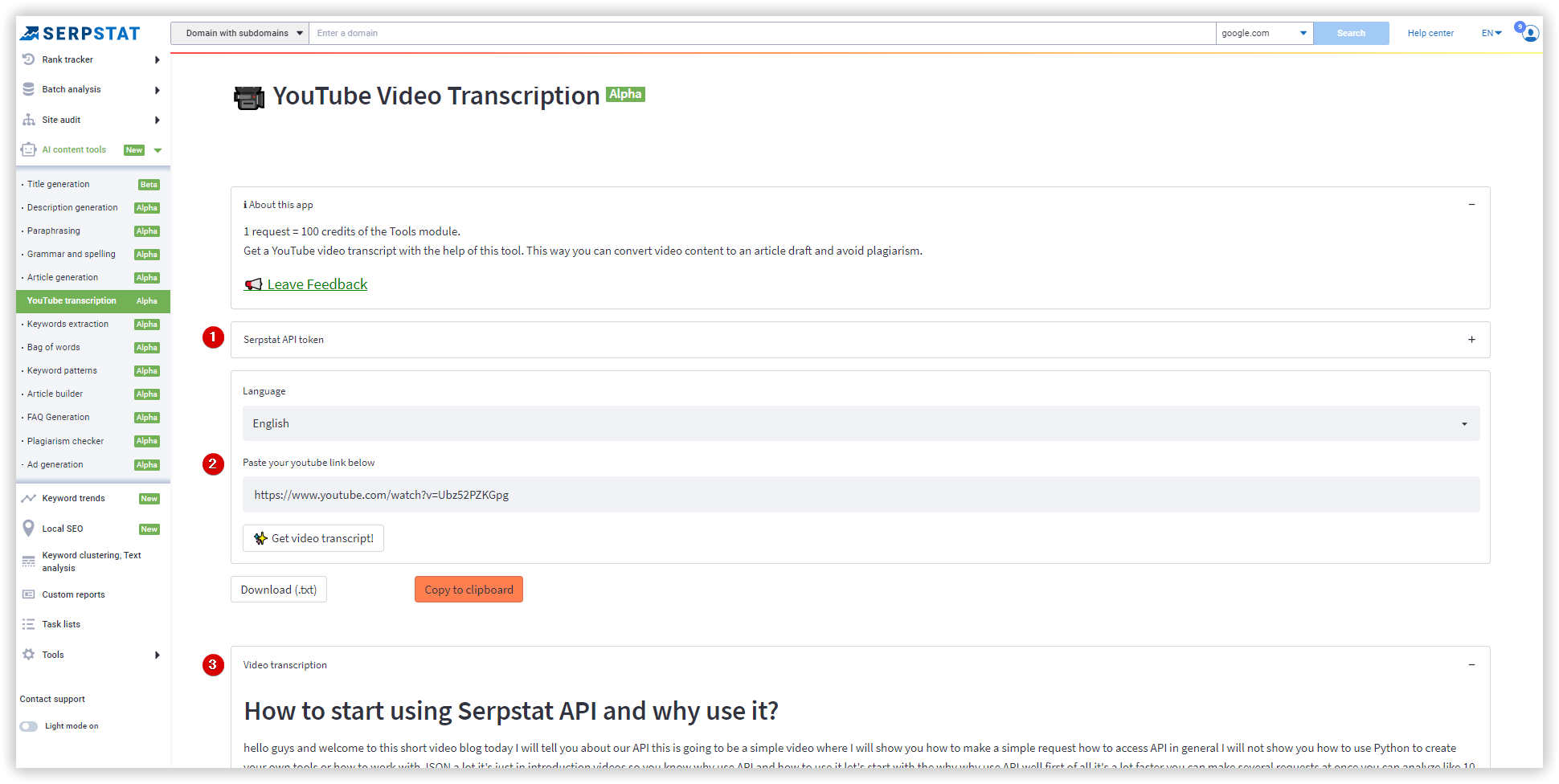Click the Search button
Screen dimensions: 1559x784
coord(1351,33)
